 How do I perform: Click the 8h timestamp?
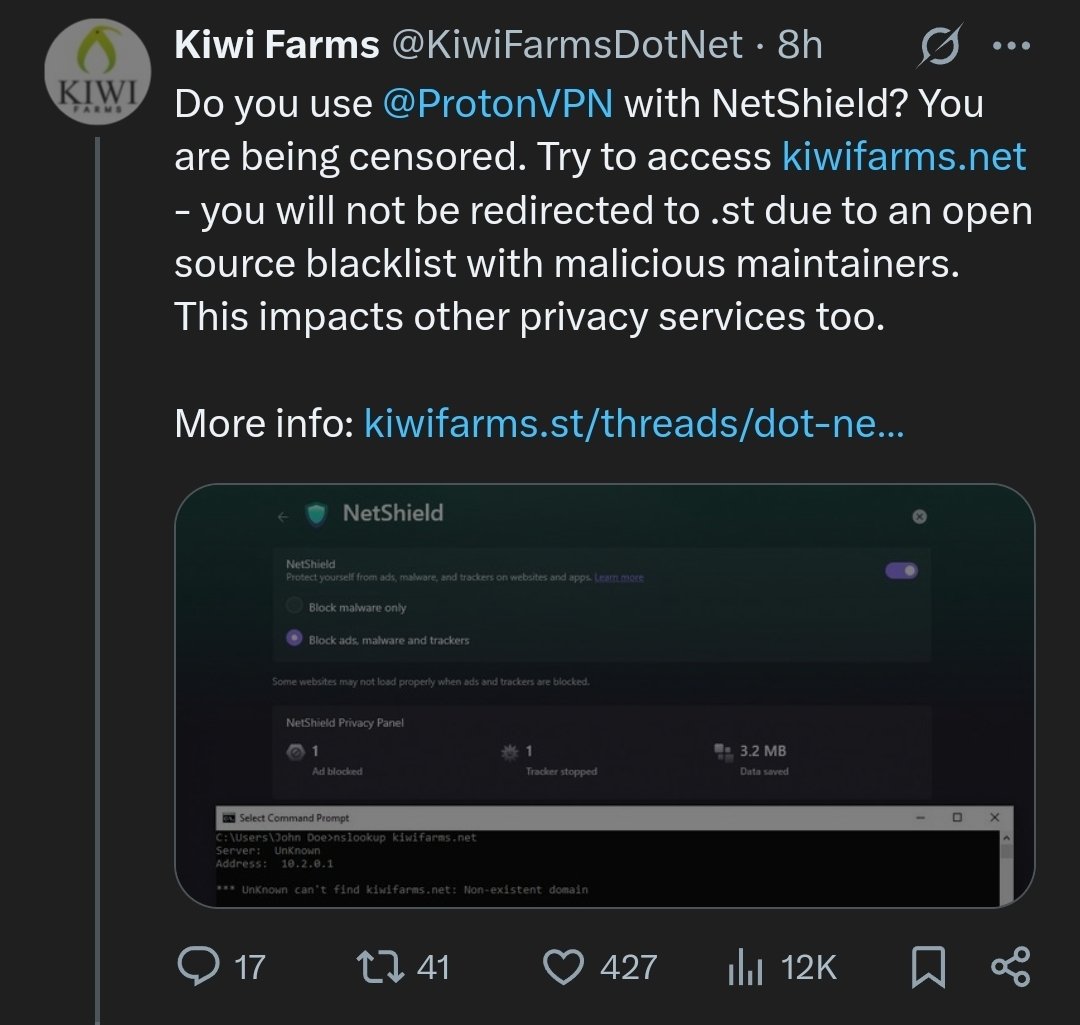click(800, 44)
